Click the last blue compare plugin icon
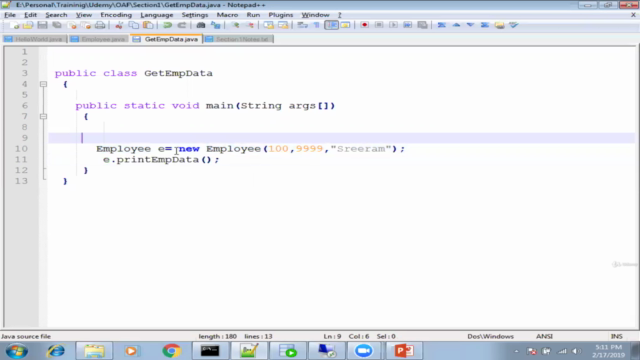 (484, 25)
